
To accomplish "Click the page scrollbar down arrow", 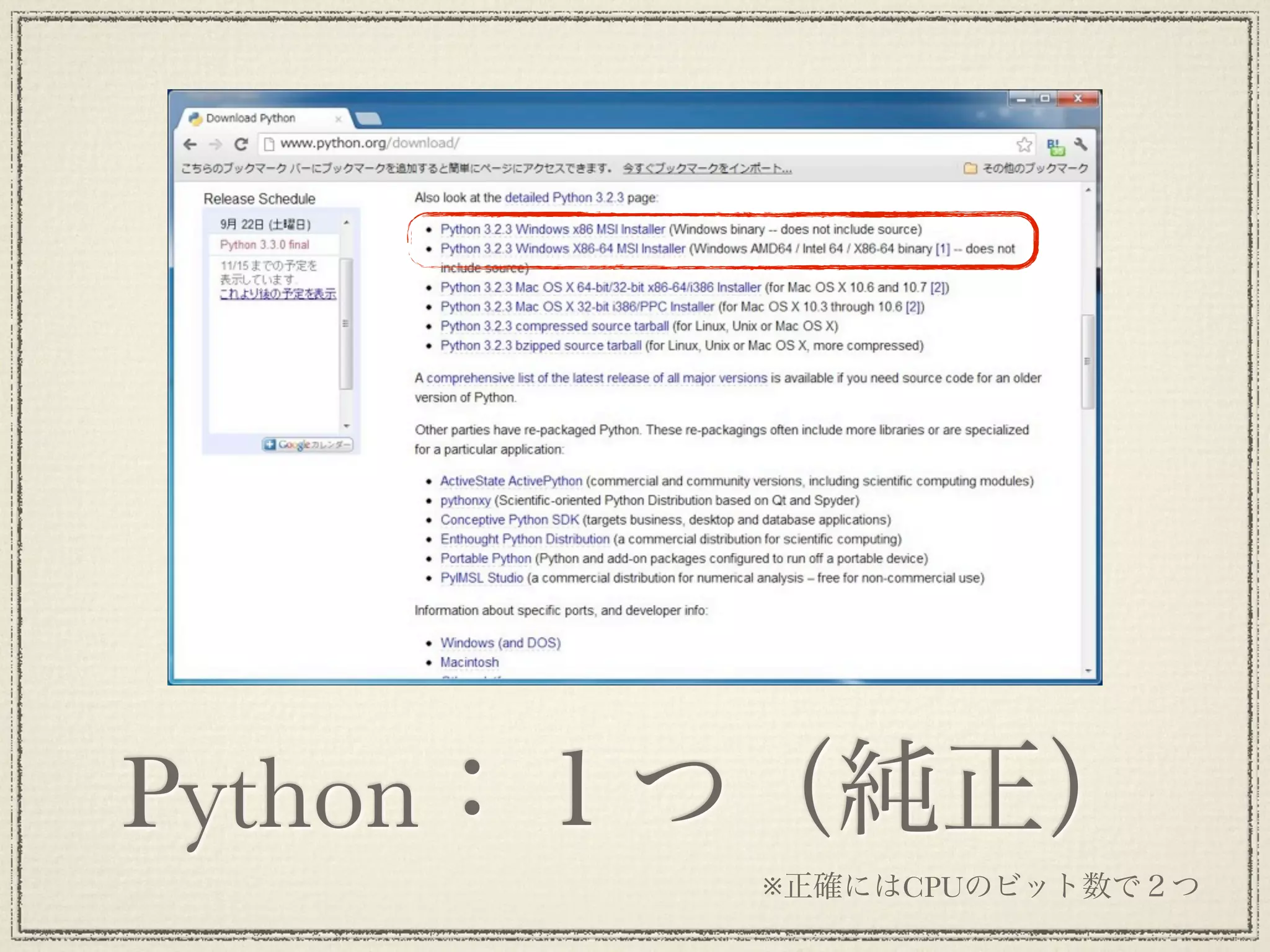I will 1088,671.
